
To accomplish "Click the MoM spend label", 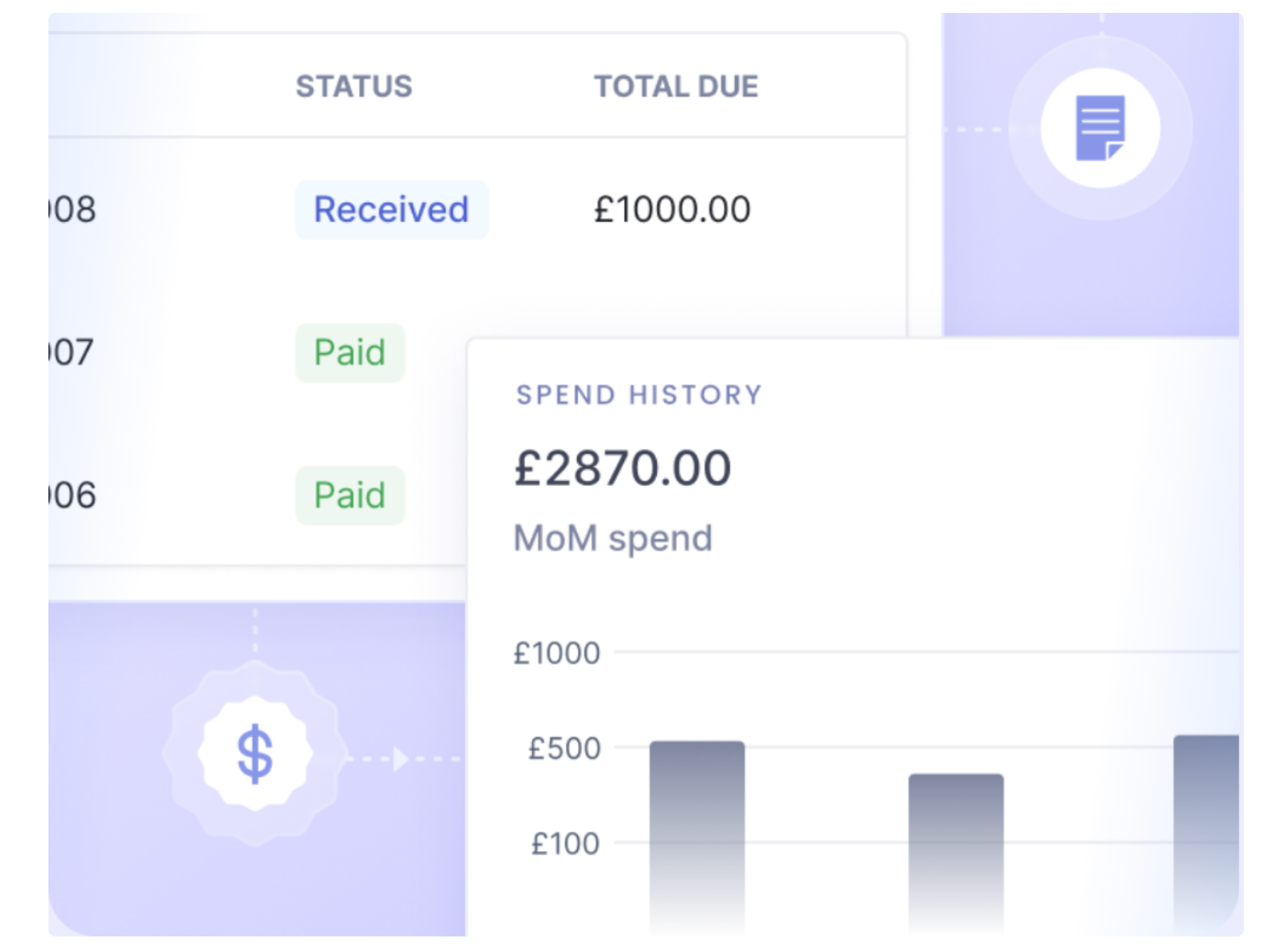I will click(613, 538).
